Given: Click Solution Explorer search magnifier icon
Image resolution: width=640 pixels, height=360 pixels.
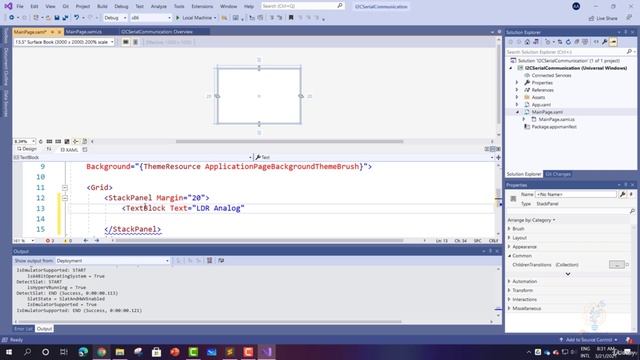Looking at the screenshot, I should click(629, 52).
